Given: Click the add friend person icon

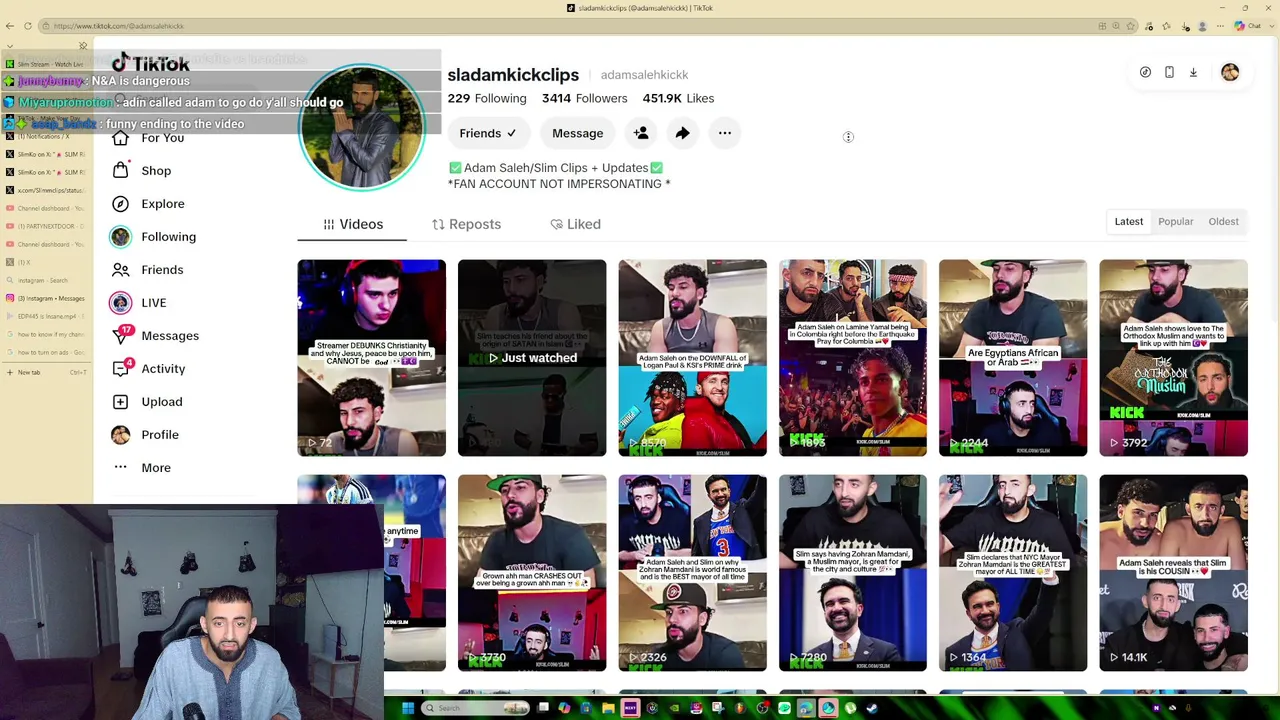Looking at the screenshot, I should 641,133.
